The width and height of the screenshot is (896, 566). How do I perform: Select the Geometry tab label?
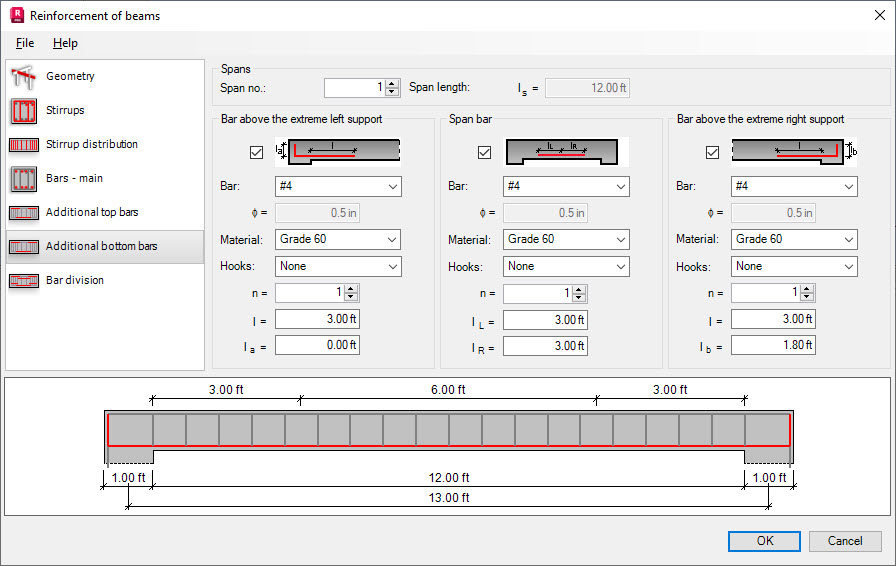click(x=70, y=76)
